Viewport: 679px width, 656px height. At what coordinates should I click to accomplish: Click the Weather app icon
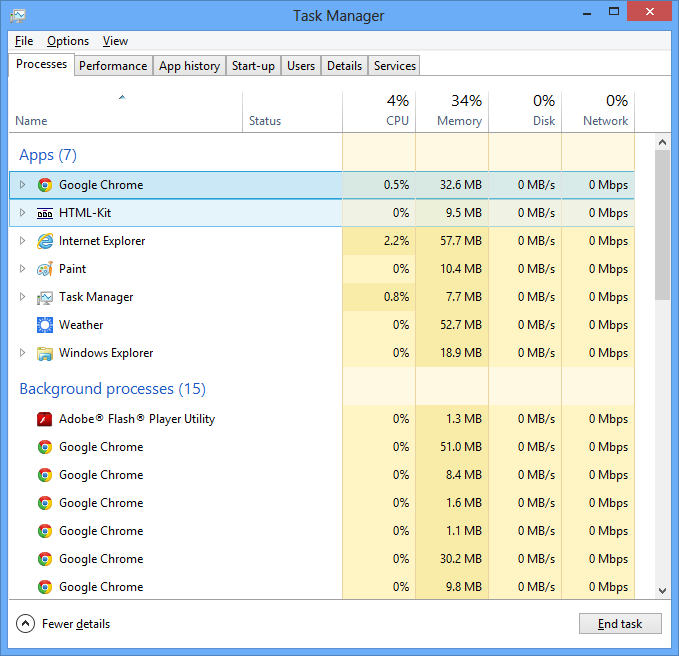(45, 325)
